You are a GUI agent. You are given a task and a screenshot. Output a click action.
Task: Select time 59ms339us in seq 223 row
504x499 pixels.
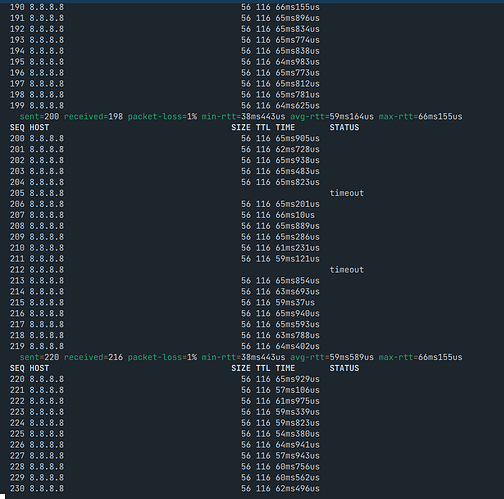[x=297, y=412]
